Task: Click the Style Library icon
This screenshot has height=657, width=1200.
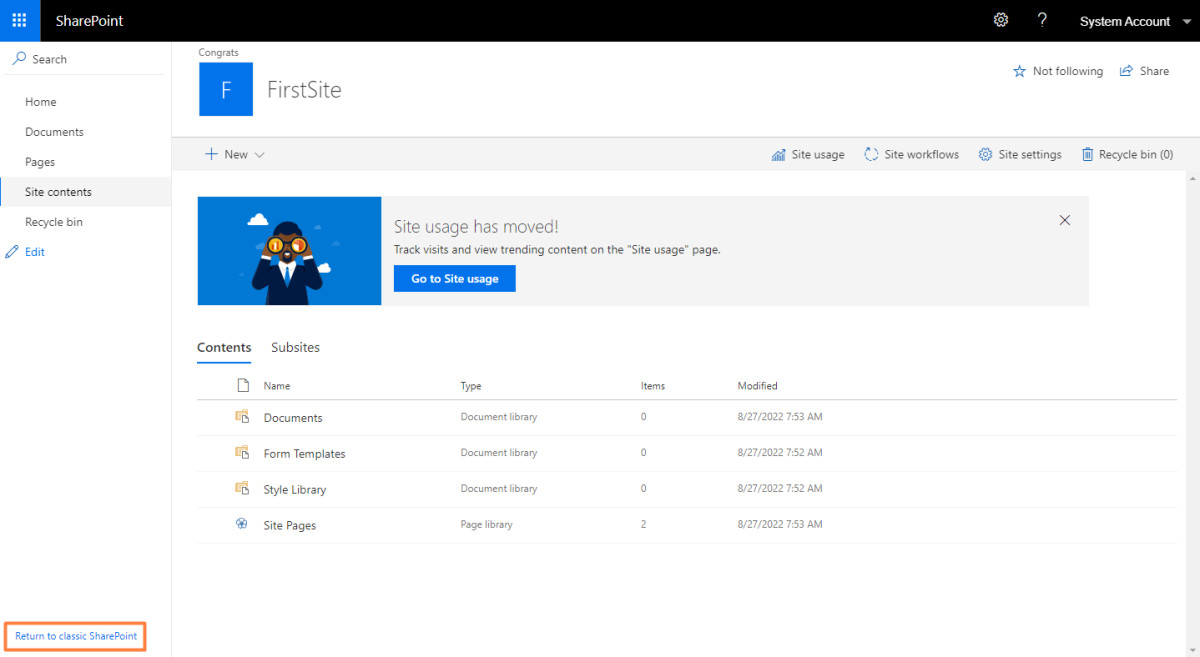Action: click(242, 488)
